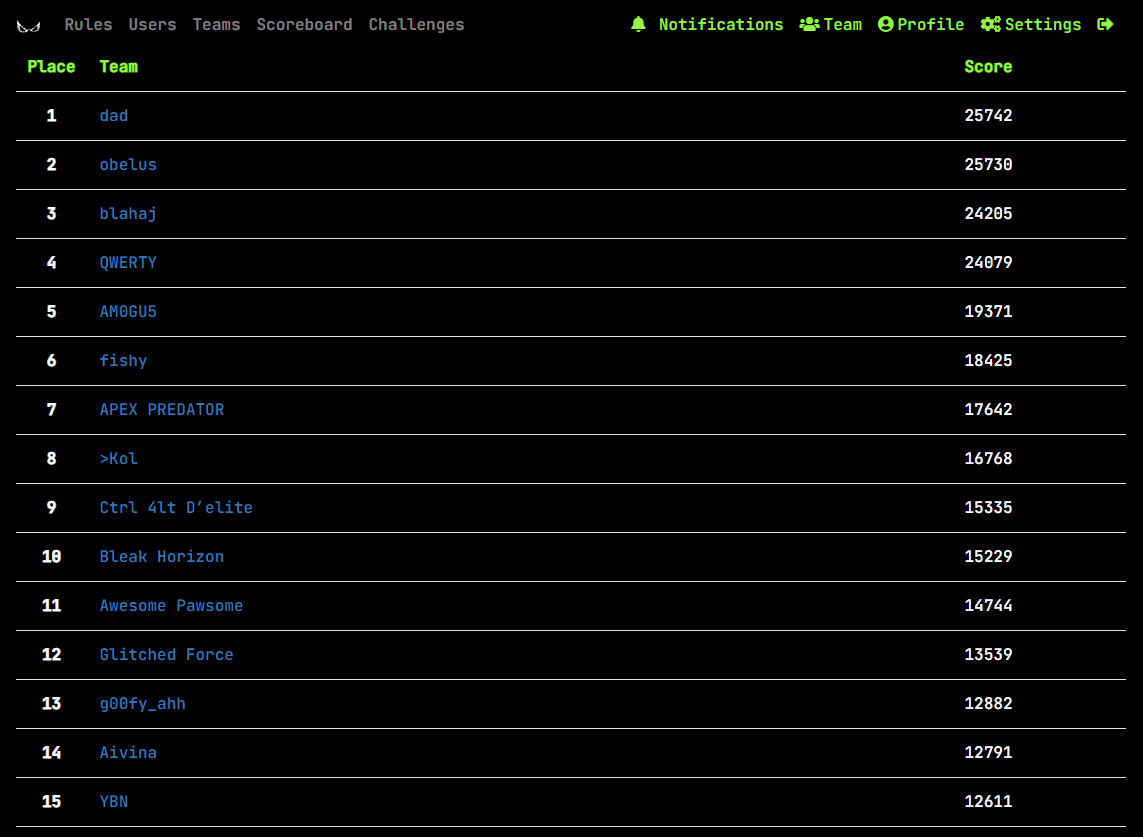Viewport: 1143px width, 837px height.
Task: Open first-place team dad
Action: [x=114, y=116]
